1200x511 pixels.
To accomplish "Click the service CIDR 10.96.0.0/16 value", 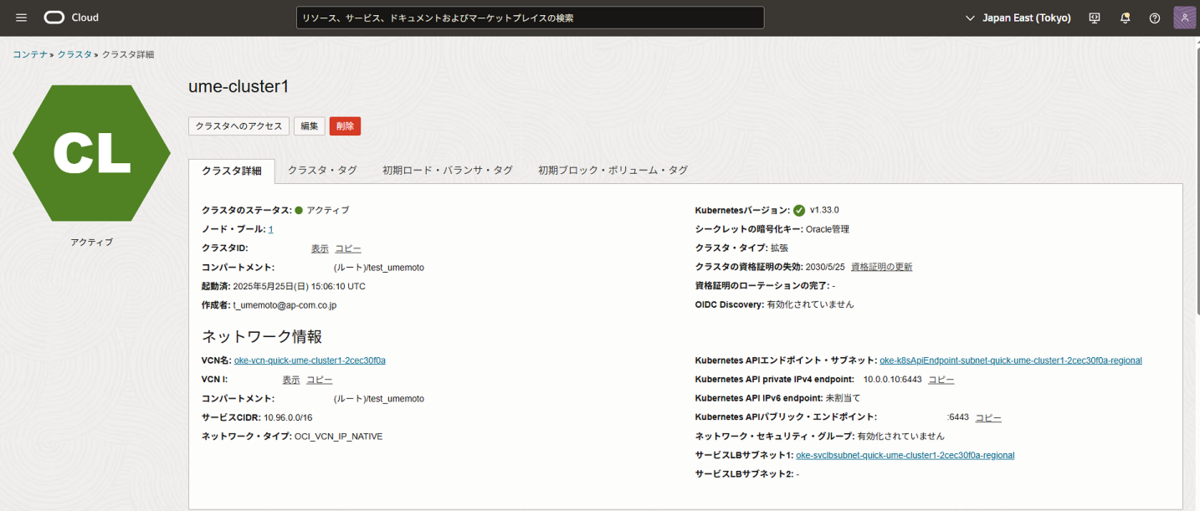I will [288, 417].
